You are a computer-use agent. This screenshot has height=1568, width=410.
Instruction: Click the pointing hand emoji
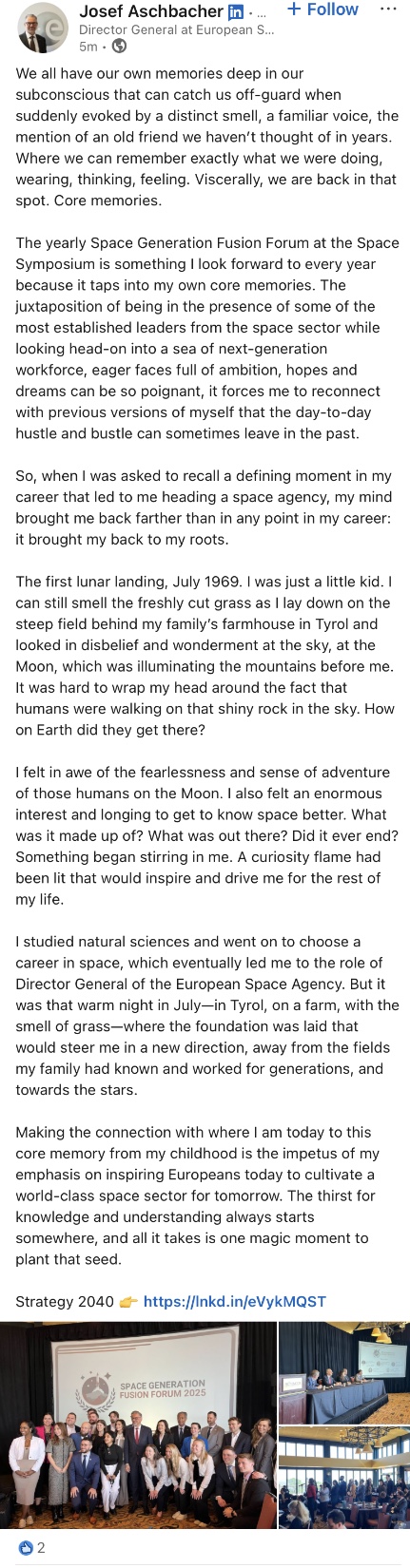[128, 1302]
